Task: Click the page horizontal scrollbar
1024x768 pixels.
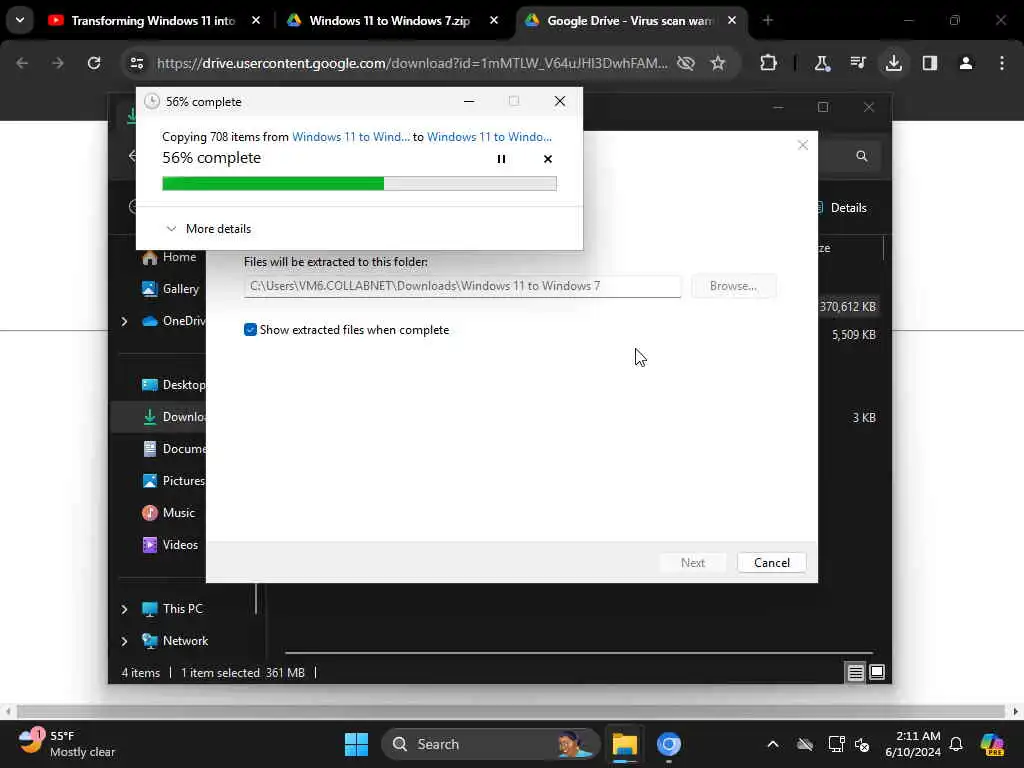Action: (510, 711)
